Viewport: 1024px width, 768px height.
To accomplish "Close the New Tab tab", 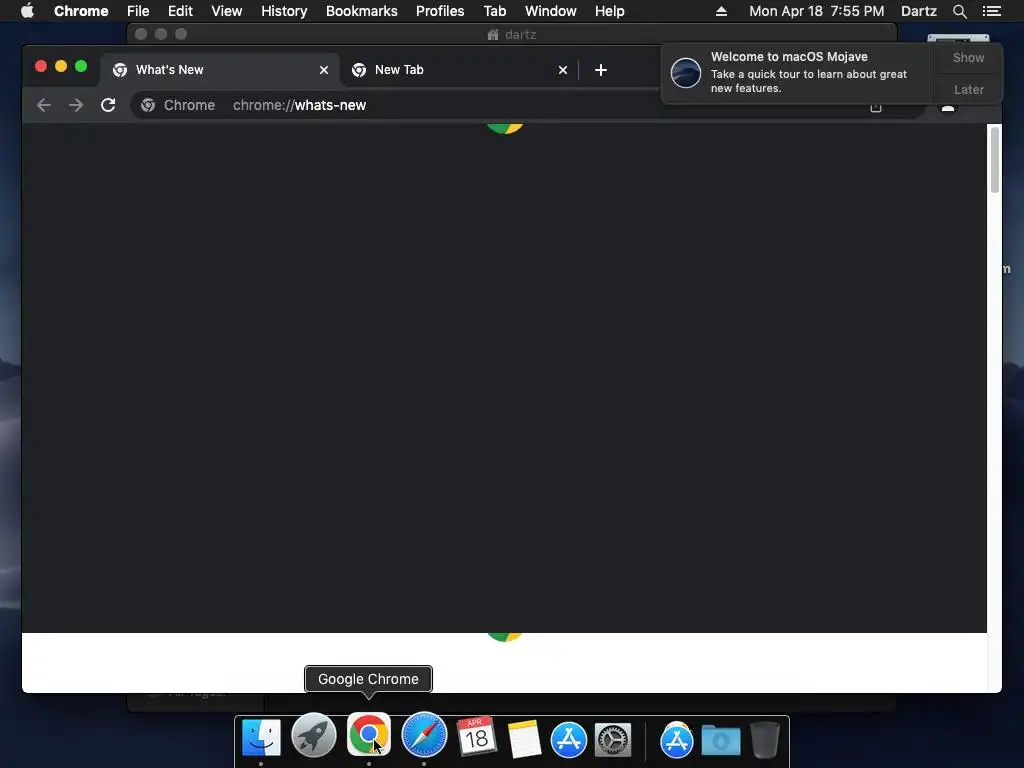I will click(x=562, y=70).
